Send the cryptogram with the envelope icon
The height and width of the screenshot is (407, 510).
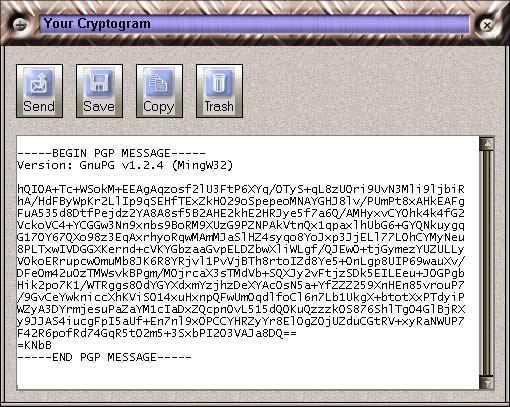point(39,91)
